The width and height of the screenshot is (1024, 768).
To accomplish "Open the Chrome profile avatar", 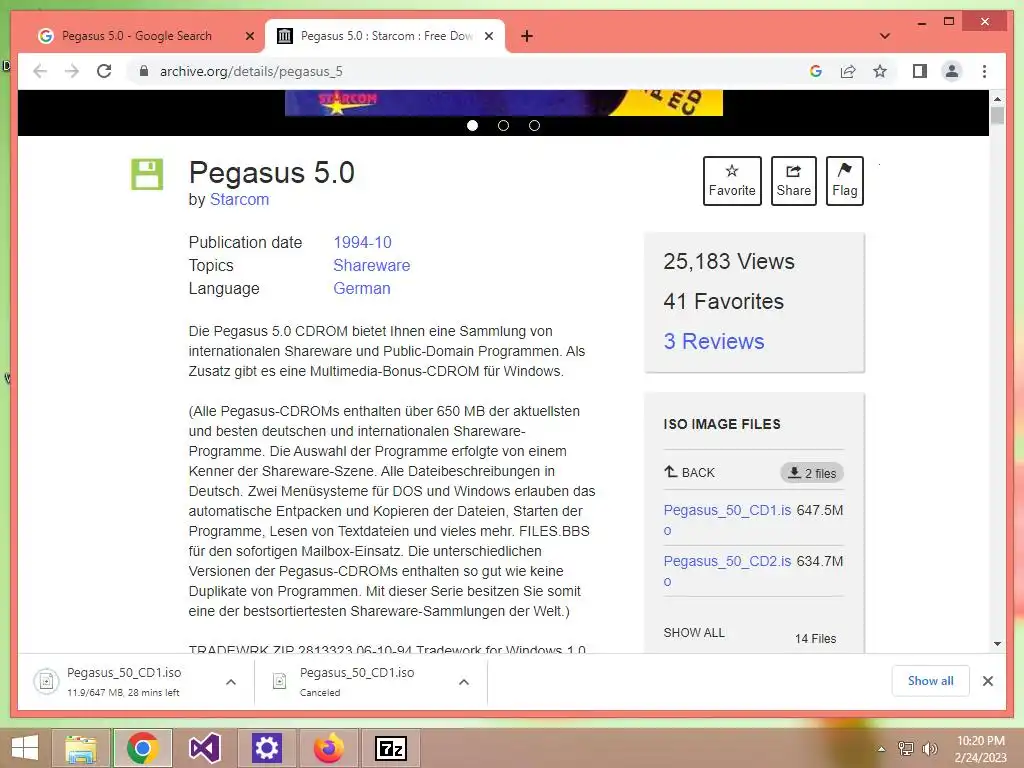I will [952, 71].
